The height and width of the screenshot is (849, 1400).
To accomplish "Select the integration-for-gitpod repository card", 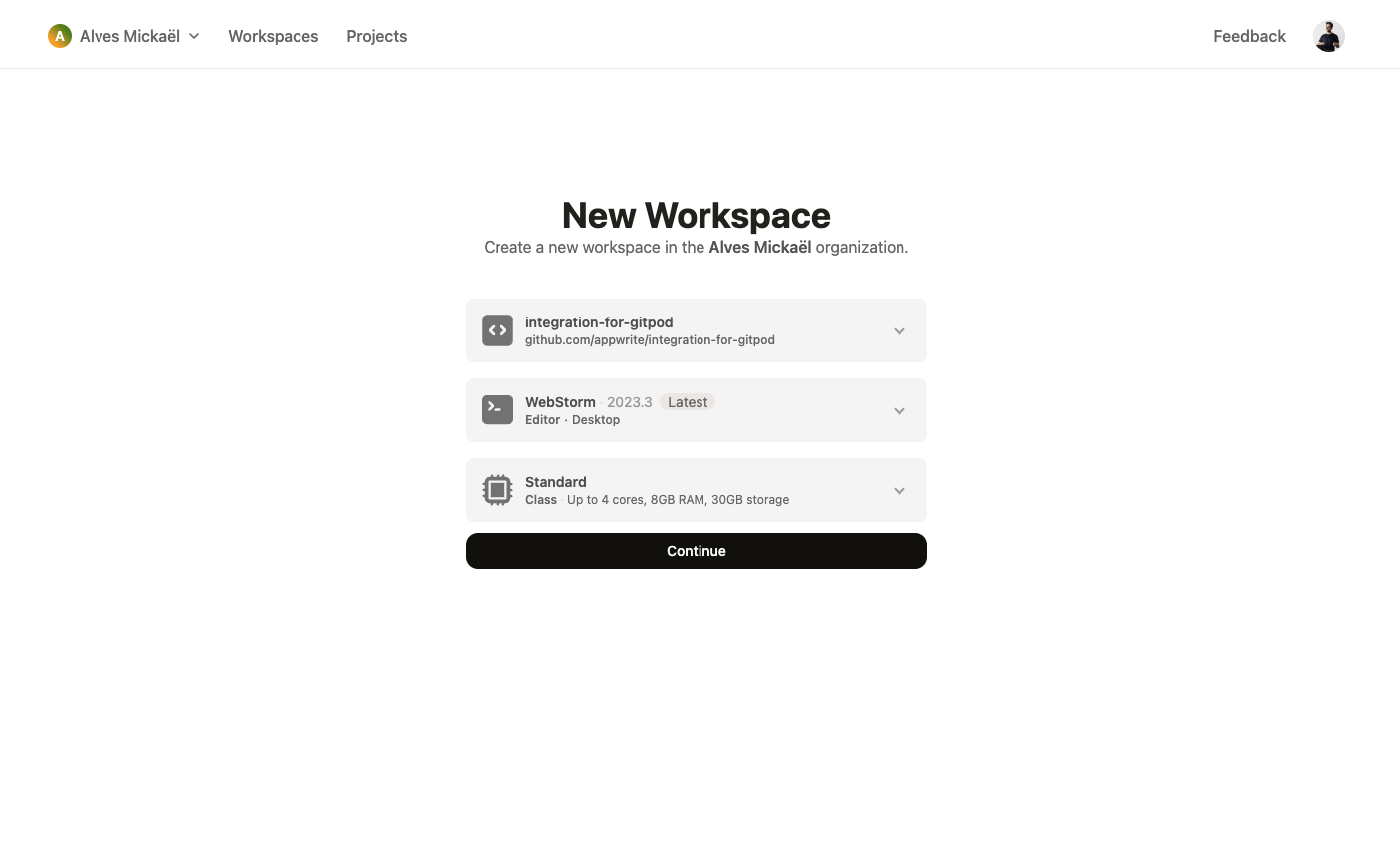I will click(697, 330).
